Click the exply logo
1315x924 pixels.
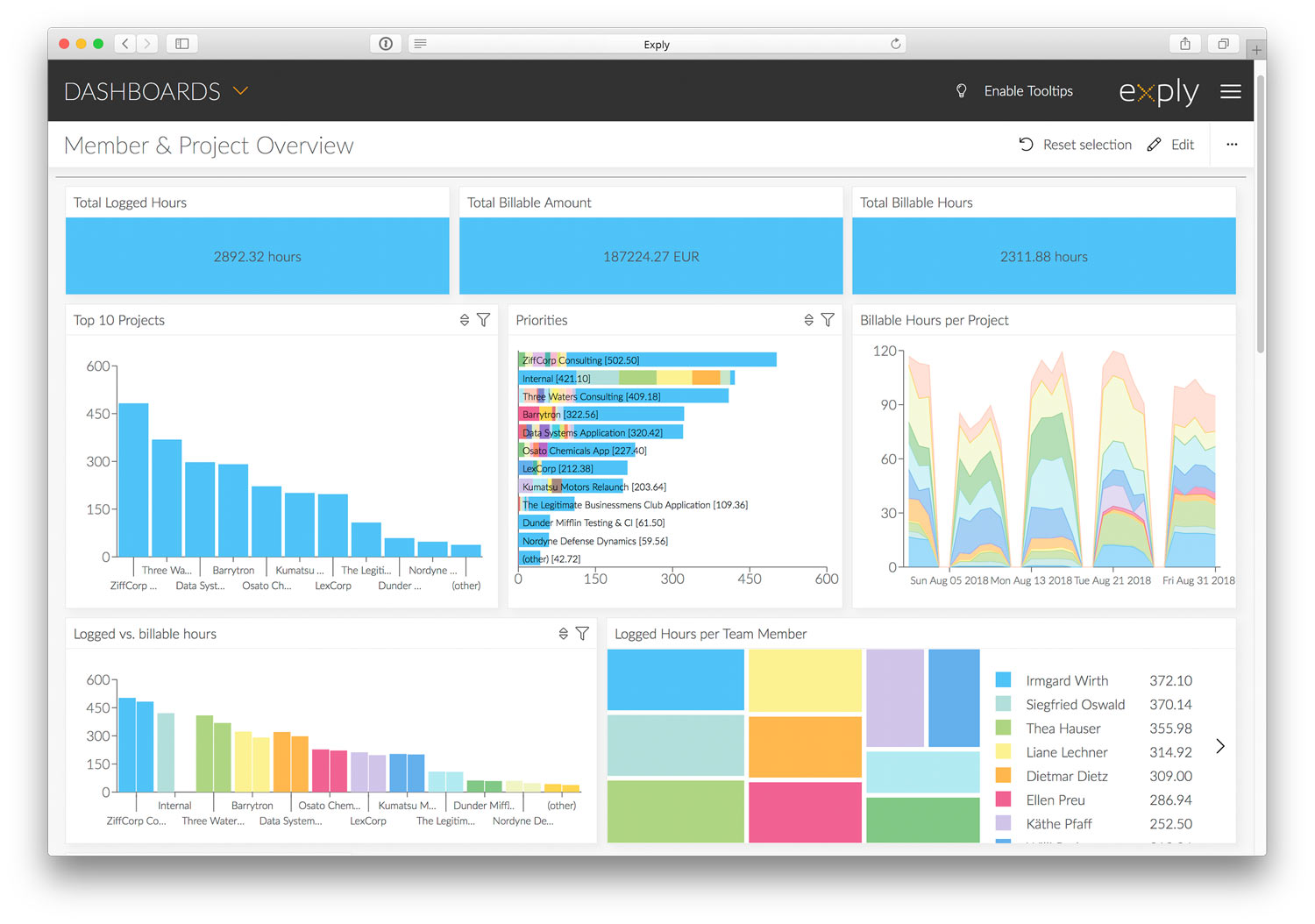[1158, 92]
